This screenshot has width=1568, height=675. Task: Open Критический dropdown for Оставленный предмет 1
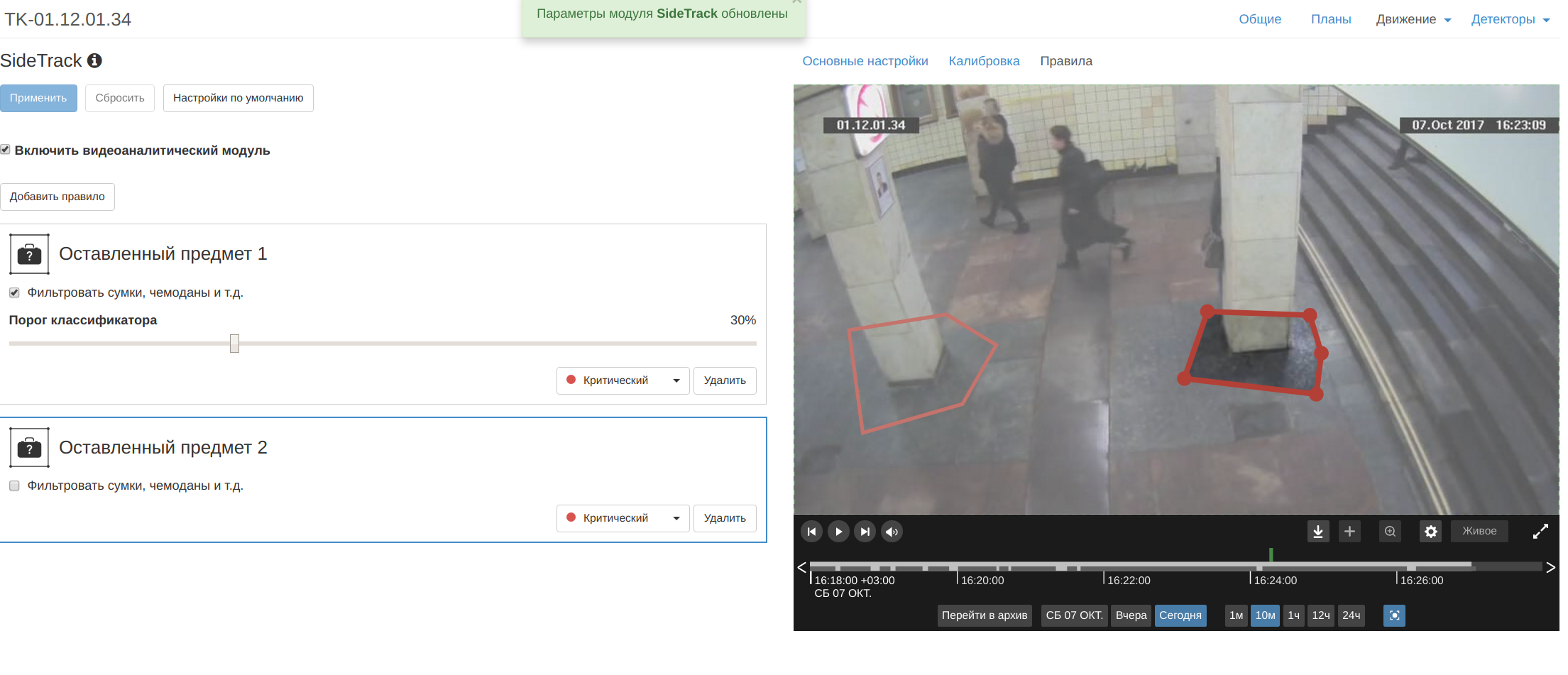[623, 380]
